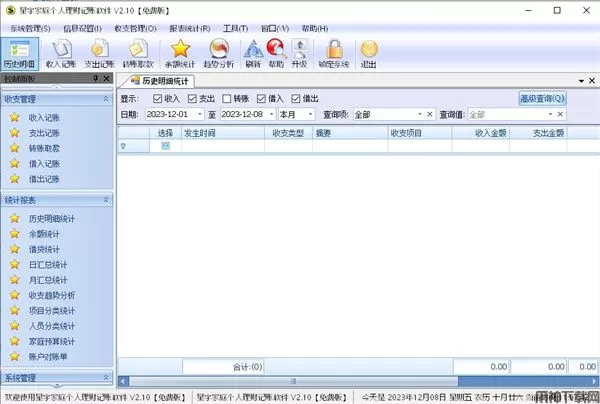This screenshot has width=600, height=404.
Task: Toggle the 收入 display checkbox
Action: [x=157, y=99]
